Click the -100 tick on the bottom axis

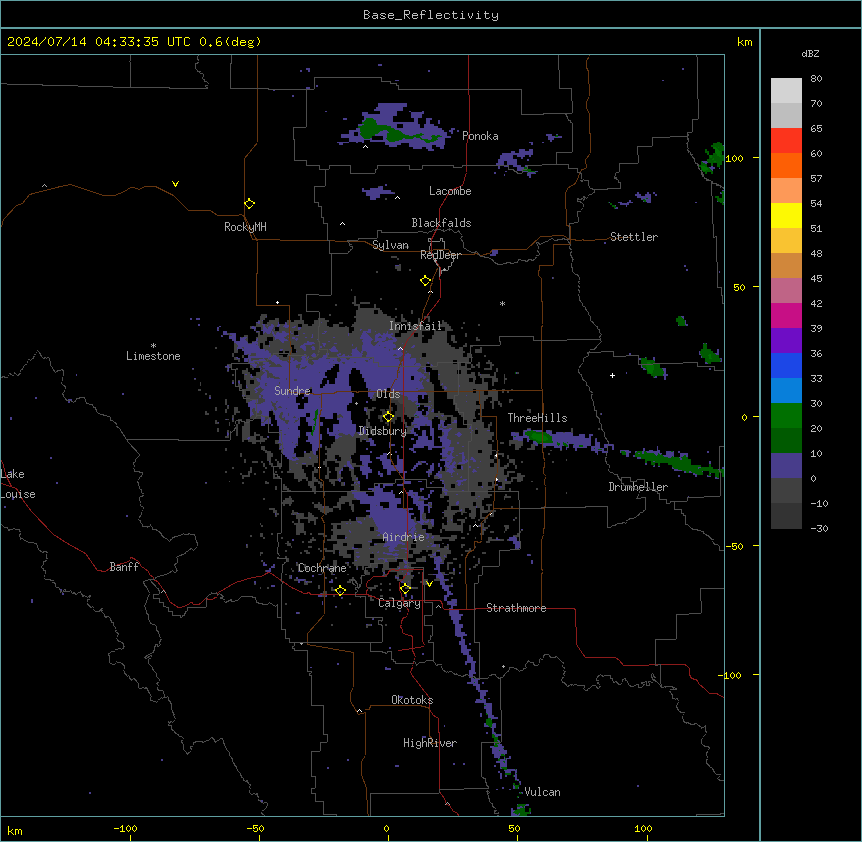[x=125, y=828]
